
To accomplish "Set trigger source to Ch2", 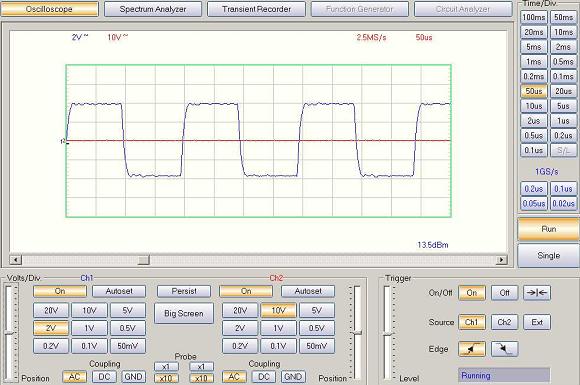I will point(504,322).
